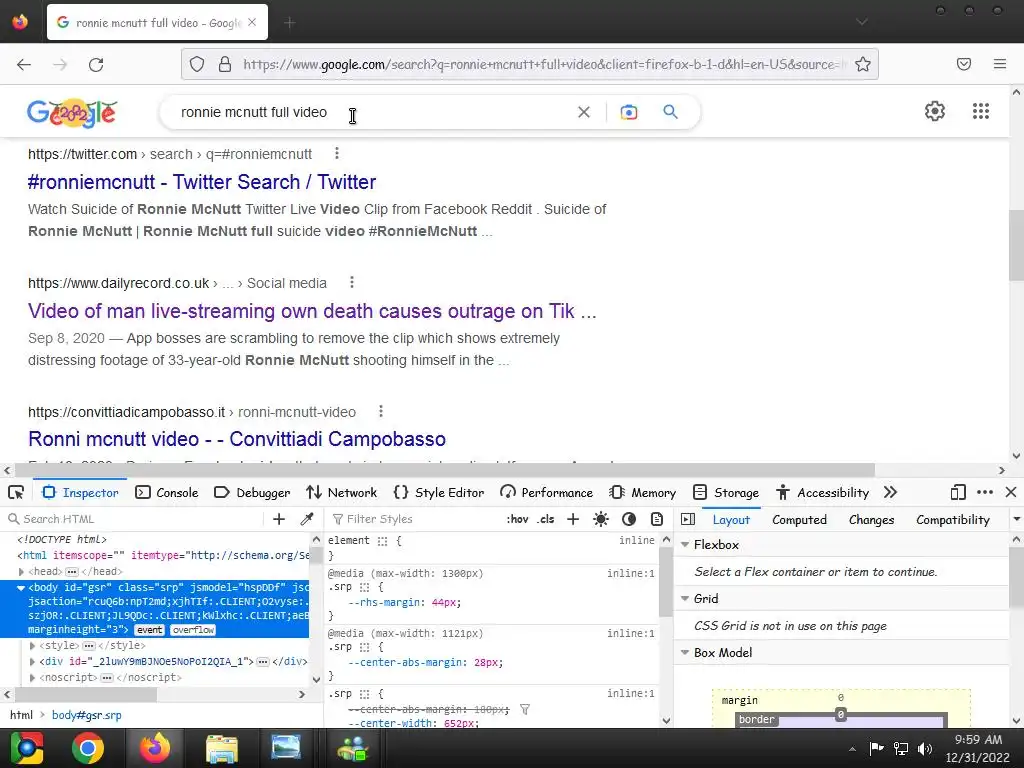Screen dimensions: 1024x768
Task: Toggle dark color scheme simulation
Action: [x=629, y=519]
